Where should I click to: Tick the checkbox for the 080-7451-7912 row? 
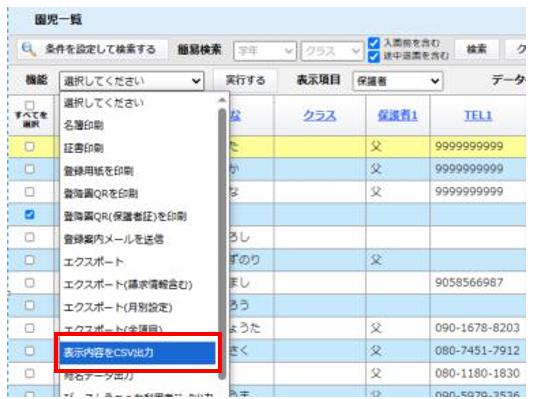[30, 351]
